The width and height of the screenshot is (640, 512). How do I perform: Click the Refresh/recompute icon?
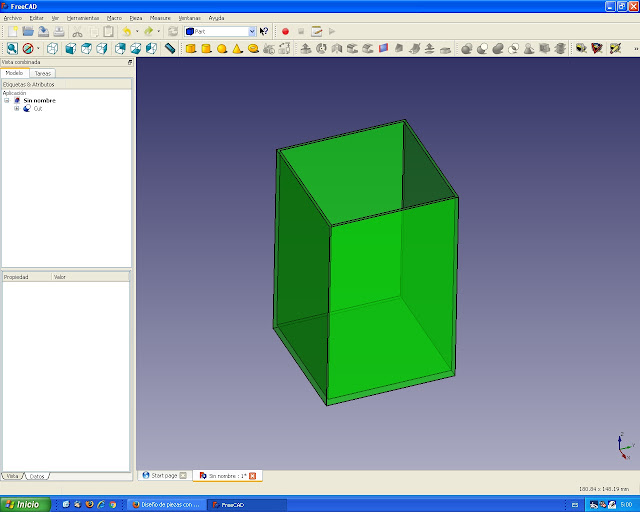[173, 31]
